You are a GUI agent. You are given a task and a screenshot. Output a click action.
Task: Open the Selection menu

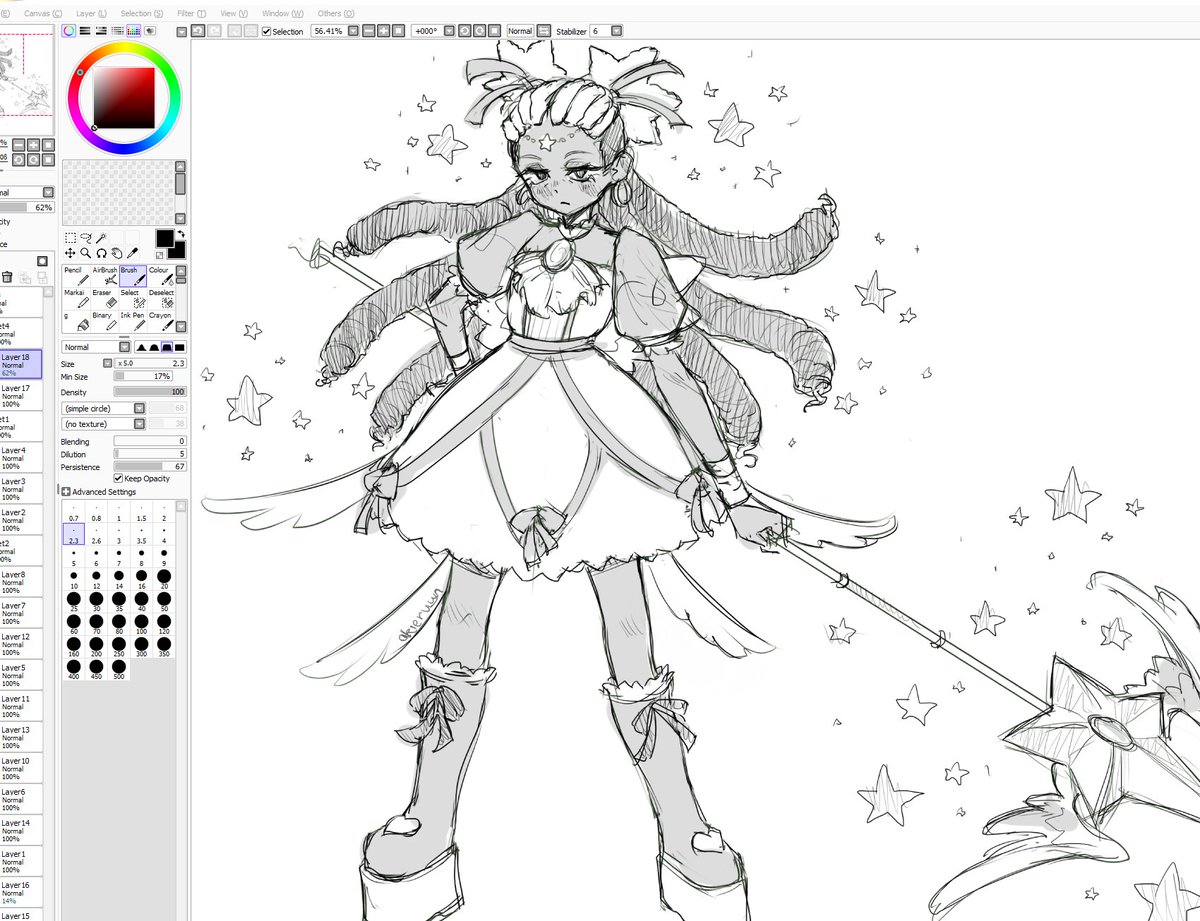tap(142, 13)
